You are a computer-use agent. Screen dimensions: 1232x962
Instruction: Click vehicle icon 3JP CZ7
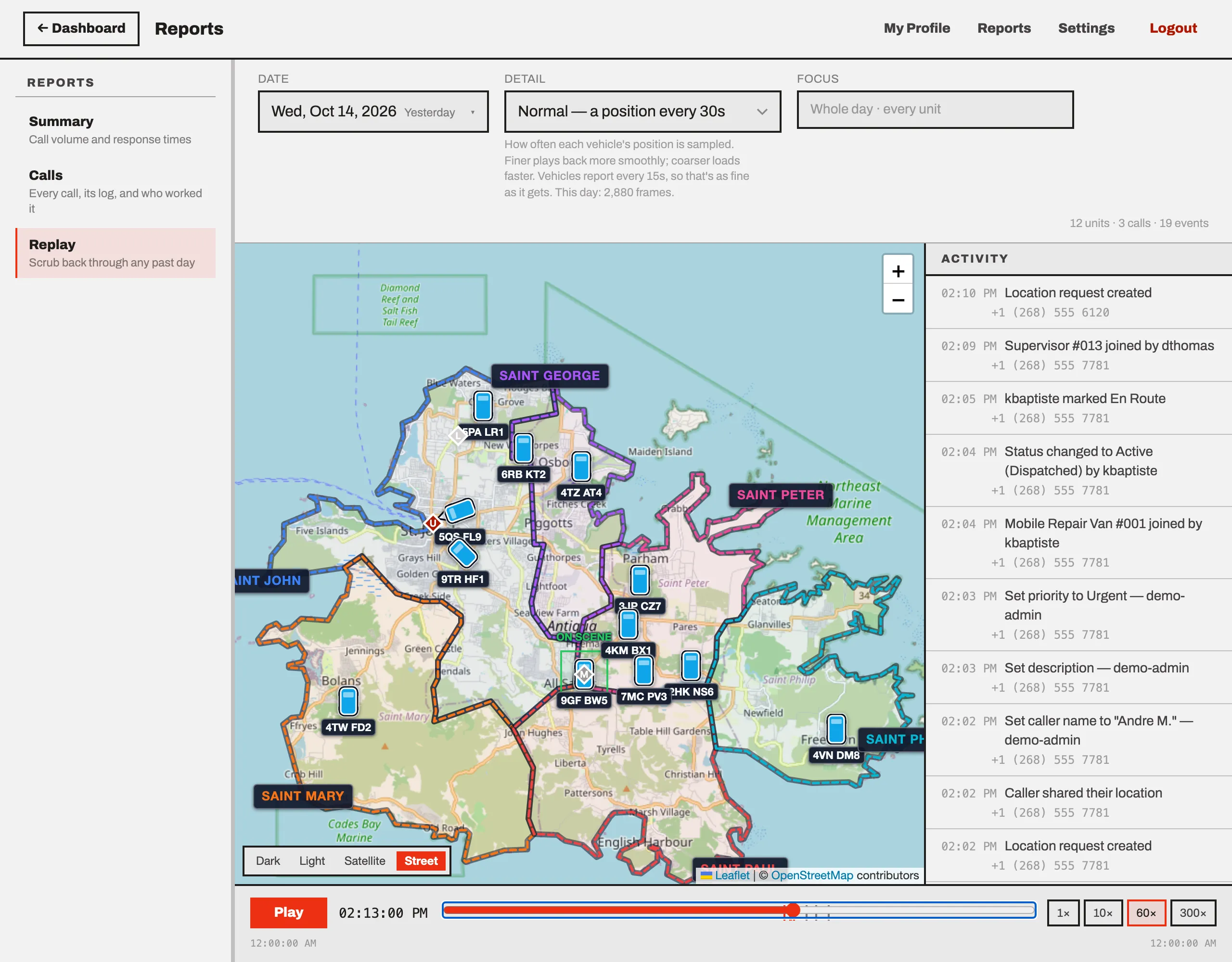click(640, 580)
